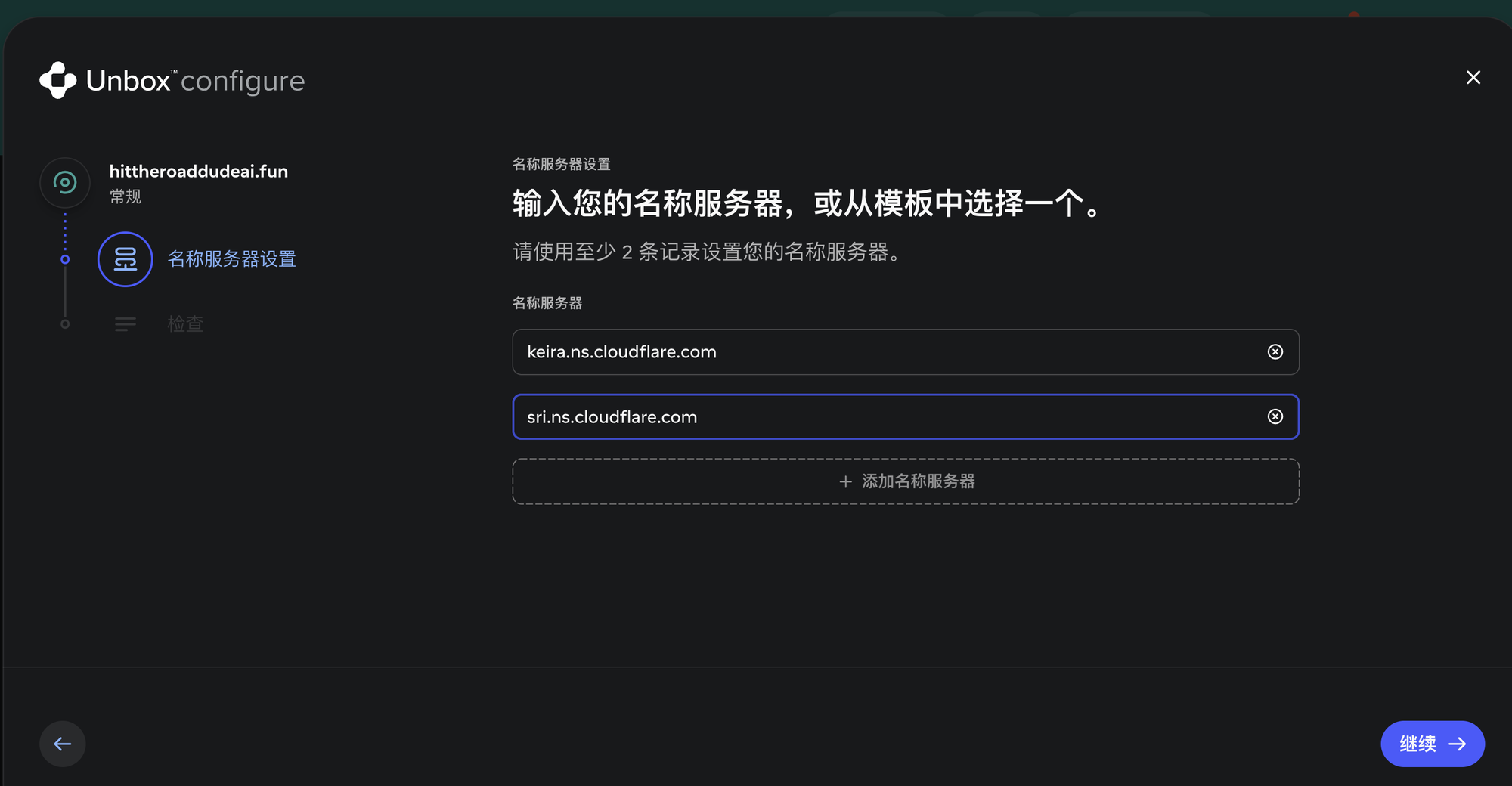1512x786 pixels.
Task: Clear the sri.ns.cloudflare.com field
Action: tap(1275, 416)
